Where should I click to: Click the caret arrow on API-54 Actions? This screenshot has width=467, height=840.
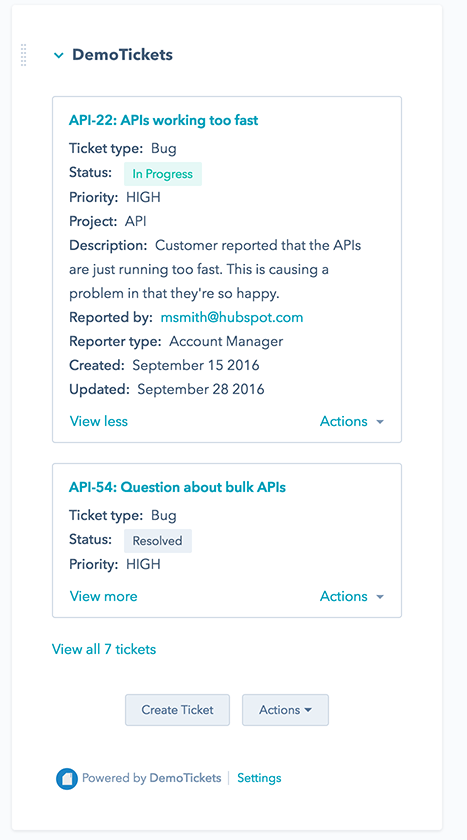[x=380, y=597]
